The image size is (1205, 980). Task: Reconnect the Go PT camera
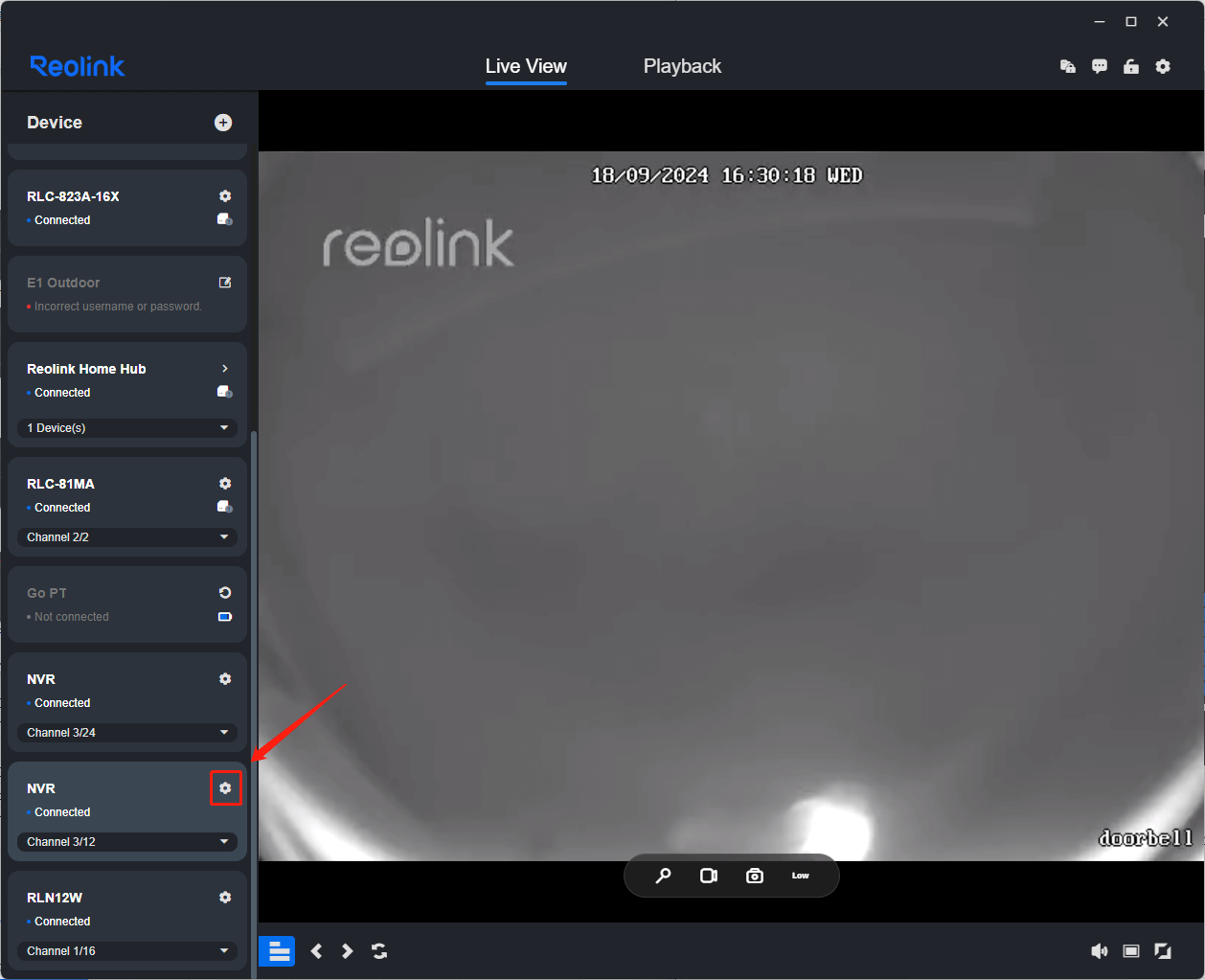(x=225, y=593)
